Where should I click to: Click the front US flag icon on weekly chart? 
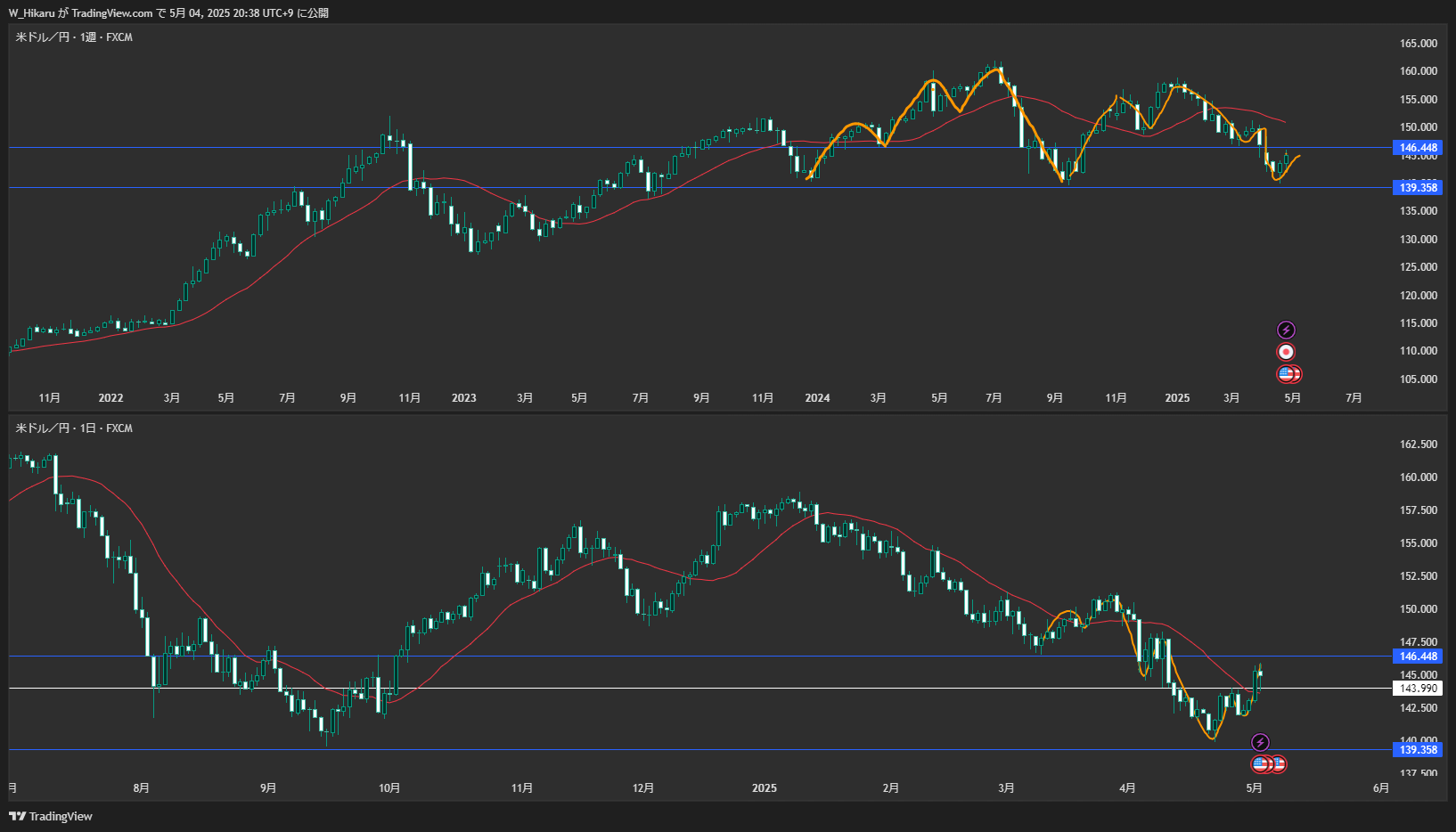[x=1286, y=374]
